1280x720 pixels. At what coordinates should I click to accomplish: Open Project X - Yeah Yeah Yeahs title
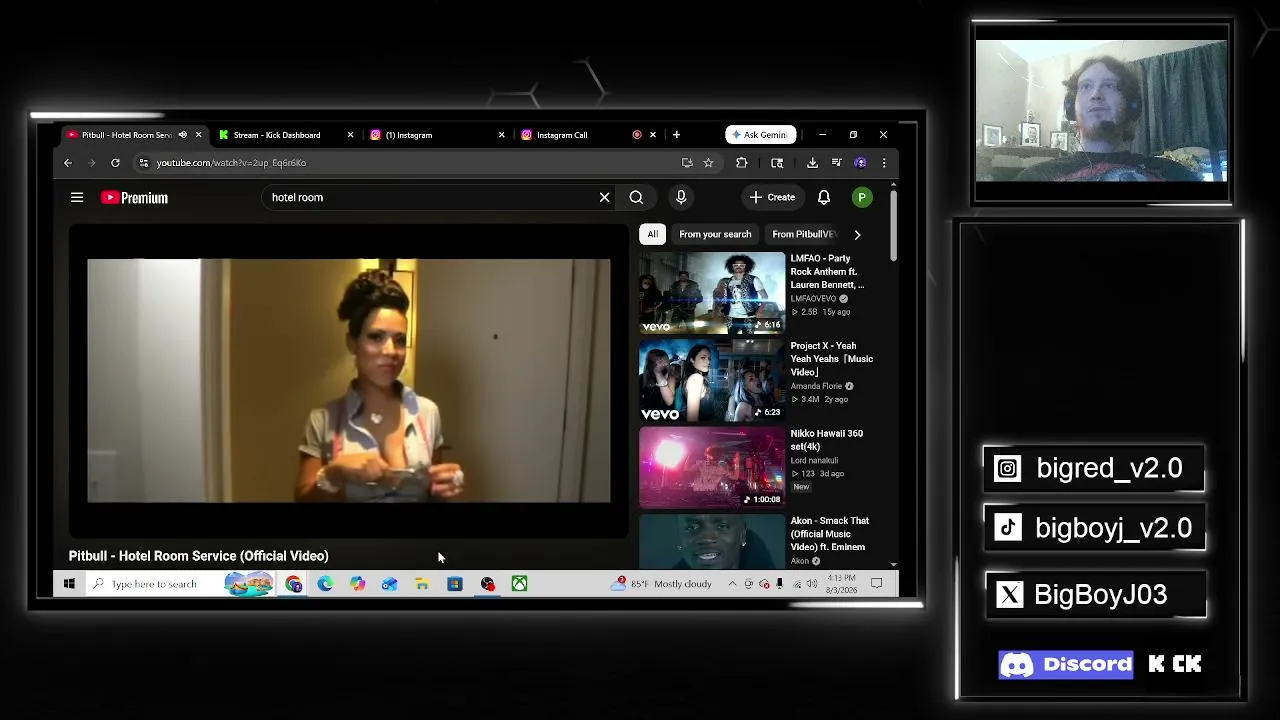coord(831,359)
